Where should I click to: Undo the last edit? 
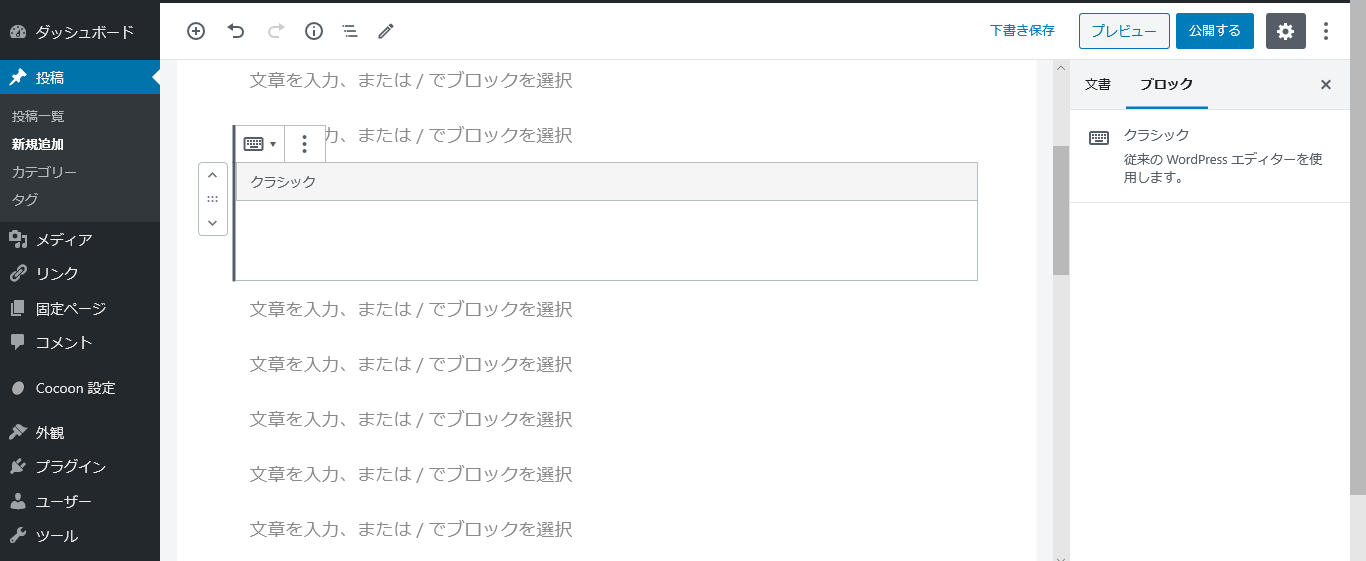point(236,31)
